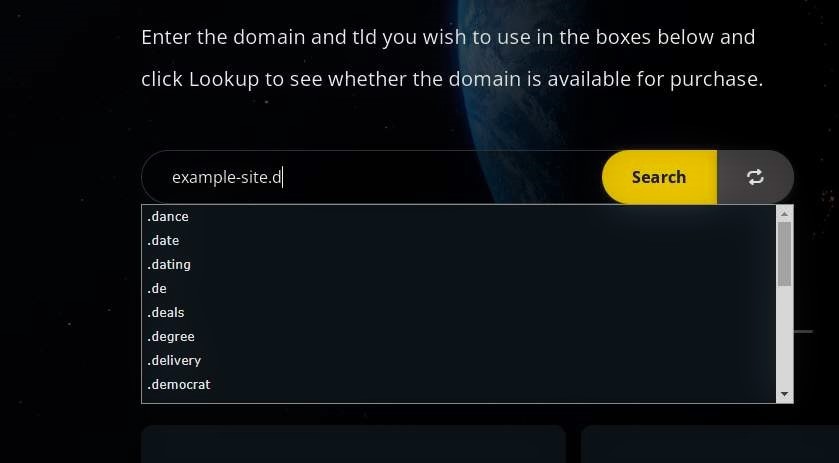Click the dark right card below the list

[710, 444]
